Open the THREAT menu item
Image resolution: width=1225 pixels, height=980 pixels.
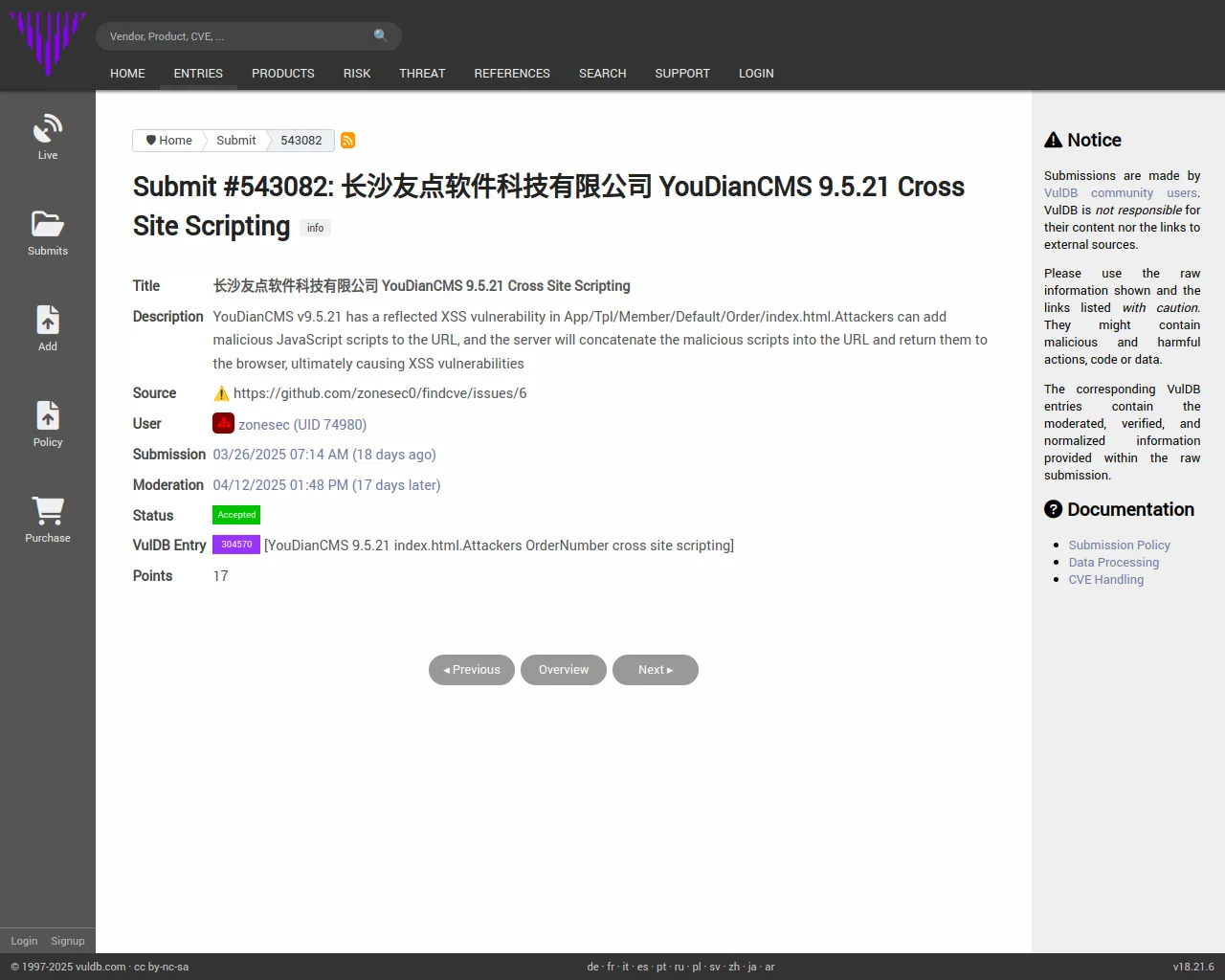pyautogui.click(x=422, y=74)
